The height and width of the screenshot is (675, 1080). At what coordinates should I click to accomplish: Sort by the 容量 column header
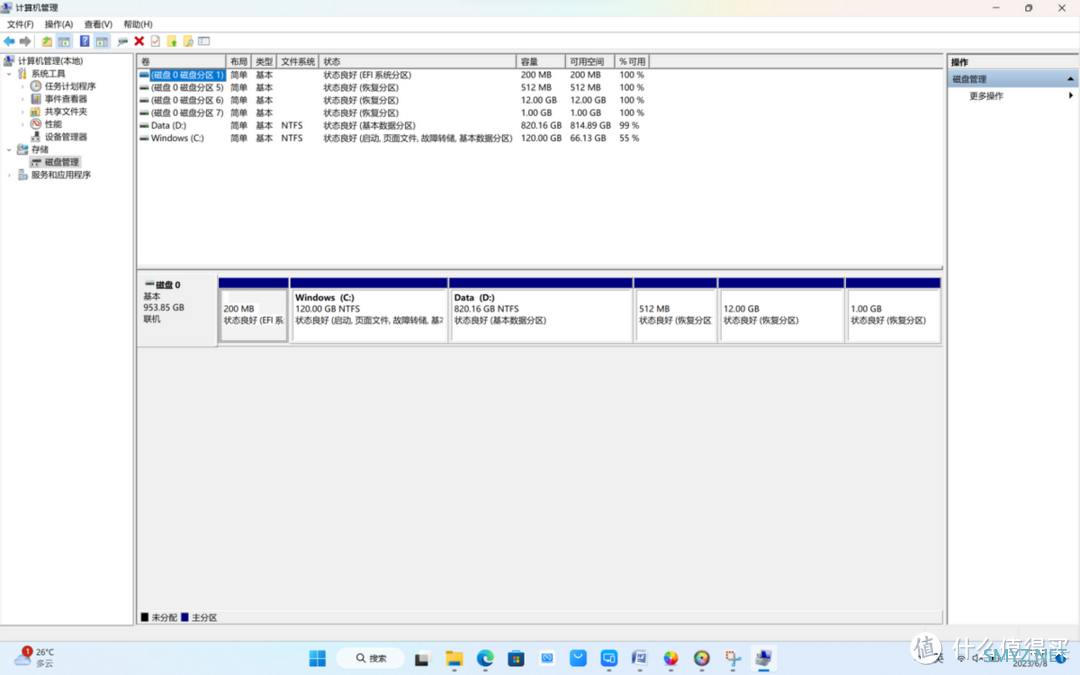[541, 61]
